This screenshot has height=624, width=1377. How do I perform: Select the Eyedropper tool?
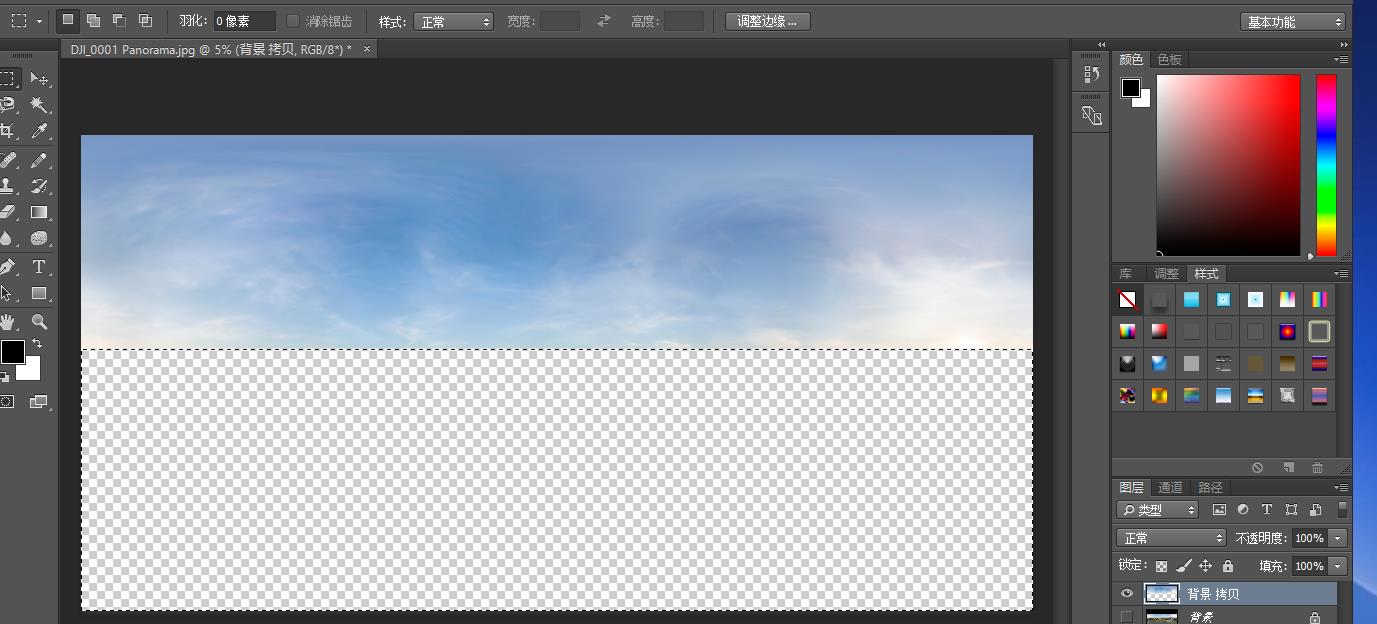click(x=39, y=131)
